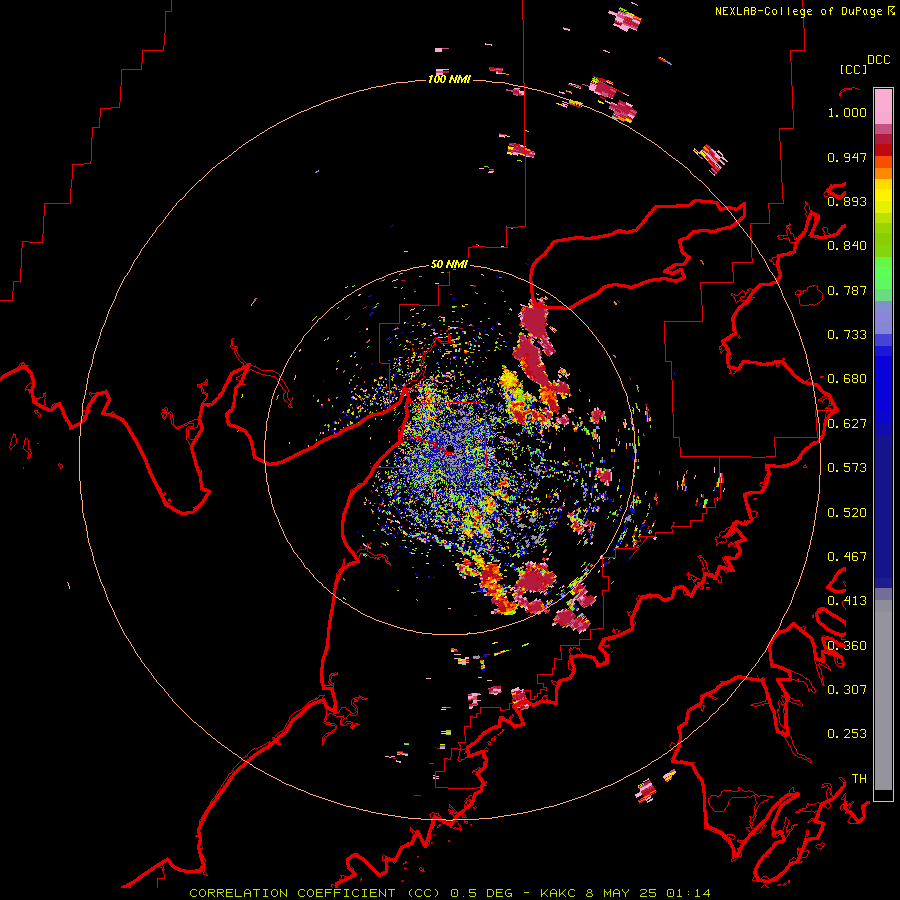
Task: Click the 50 NMI range ring label
Action: point(449,264)
